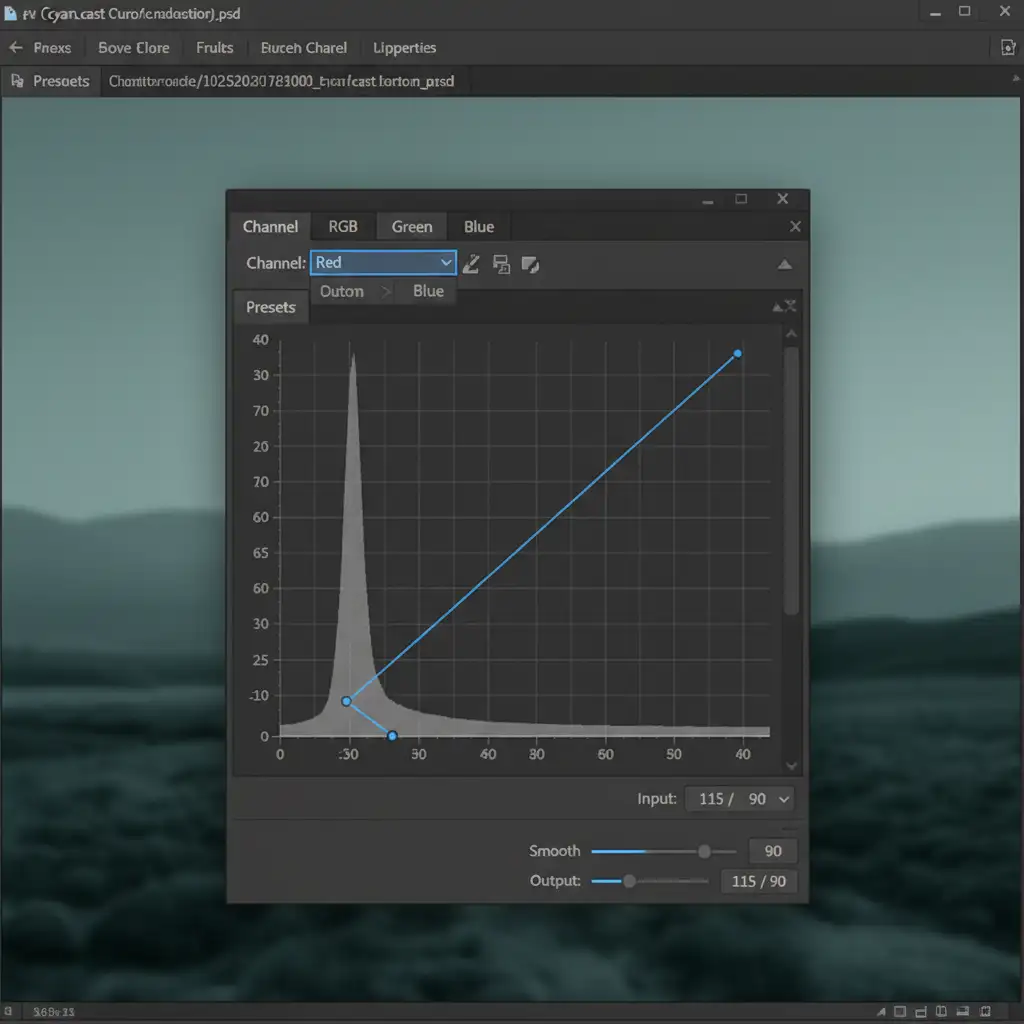
Task: Click the document icon at top-right toolbar
Action: (x=1008, y=48)
